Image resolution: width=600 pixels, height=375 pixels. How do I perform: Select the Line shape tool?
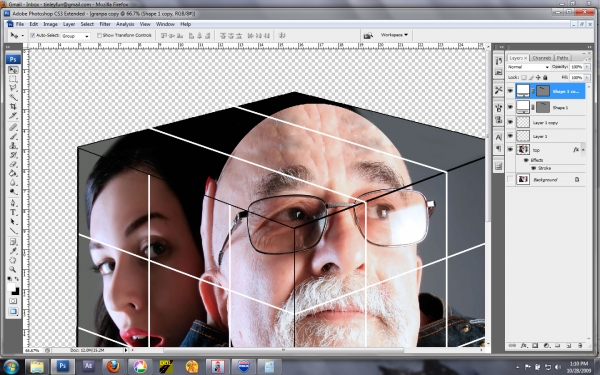[x=13, y=231]
